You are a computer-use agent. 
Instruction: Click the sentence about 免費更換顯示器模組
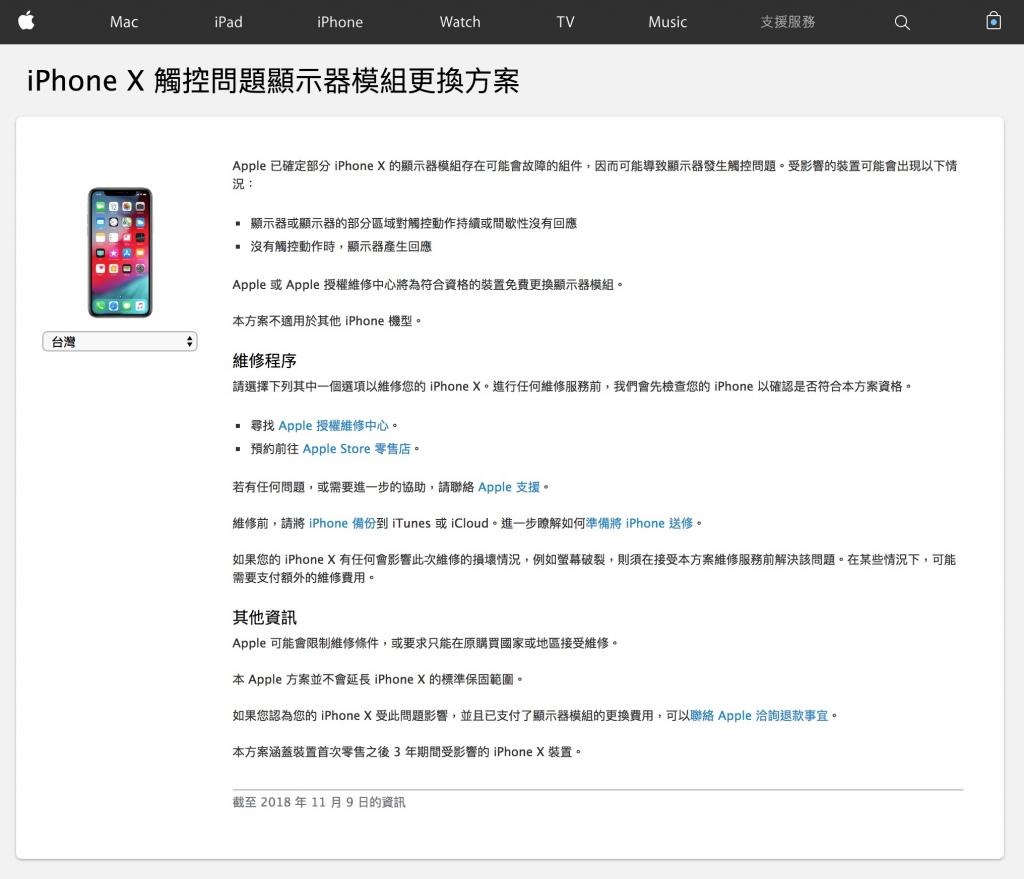click(428, 285)
